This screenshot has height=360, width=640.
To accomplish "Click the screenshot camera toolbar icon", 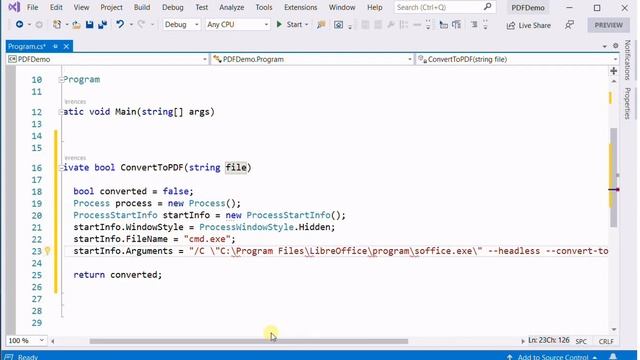I will (x=338, y=25).
